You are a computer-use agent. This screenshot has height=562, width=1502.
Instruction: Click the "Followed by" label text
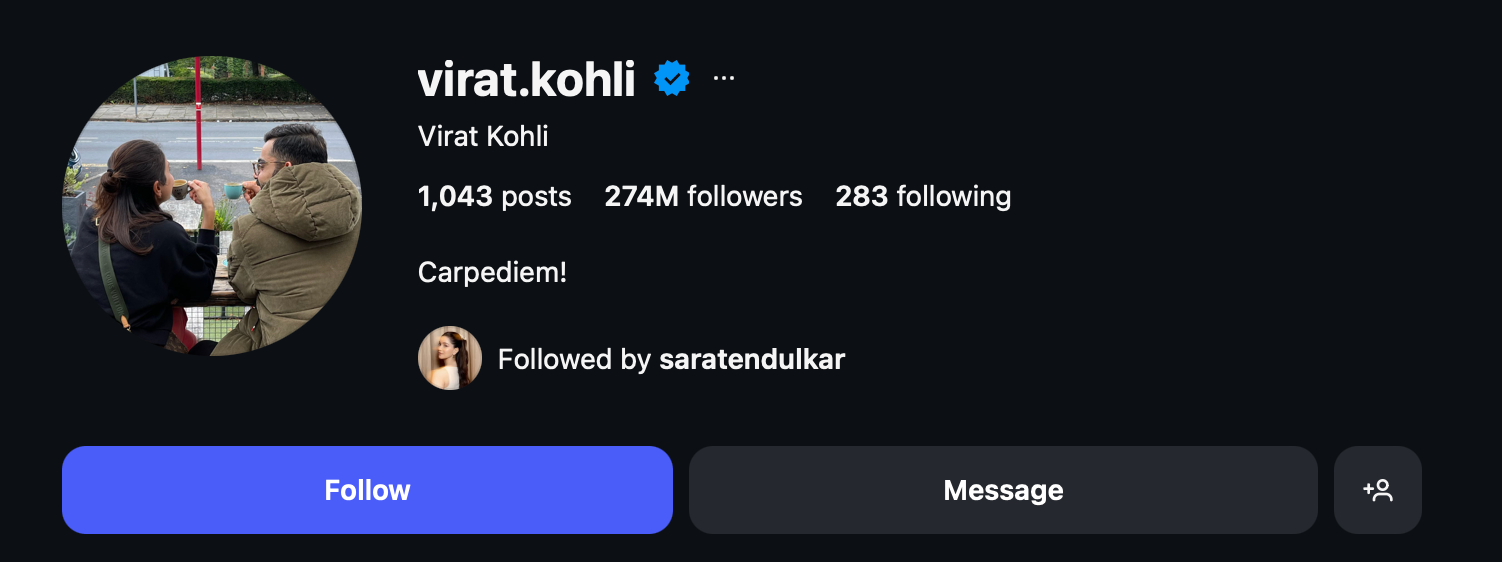(x=574, y=359)
